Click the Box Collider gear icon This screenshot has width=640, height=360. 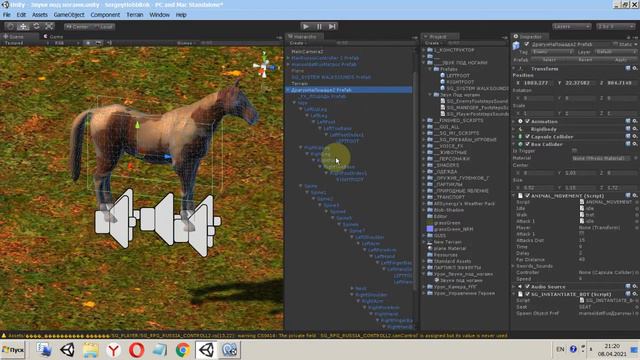[635, 144]
